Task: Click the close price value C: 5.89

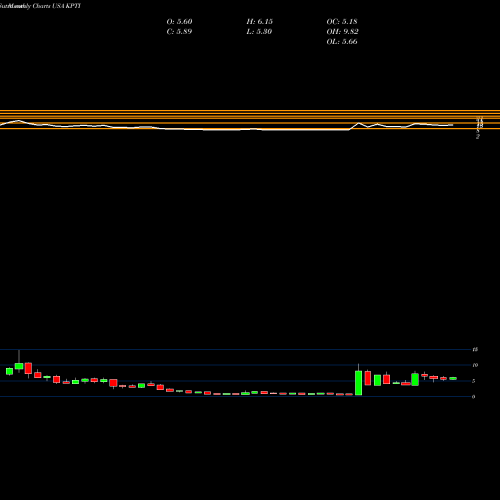Action: (x=179, y=32)
